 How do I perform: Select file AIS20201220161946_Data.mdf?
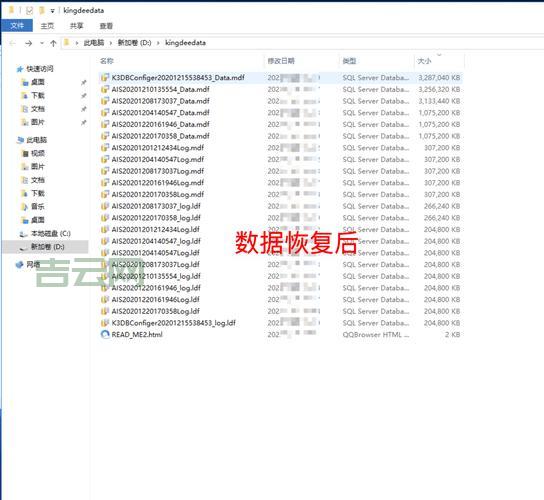tap(160, 124)
